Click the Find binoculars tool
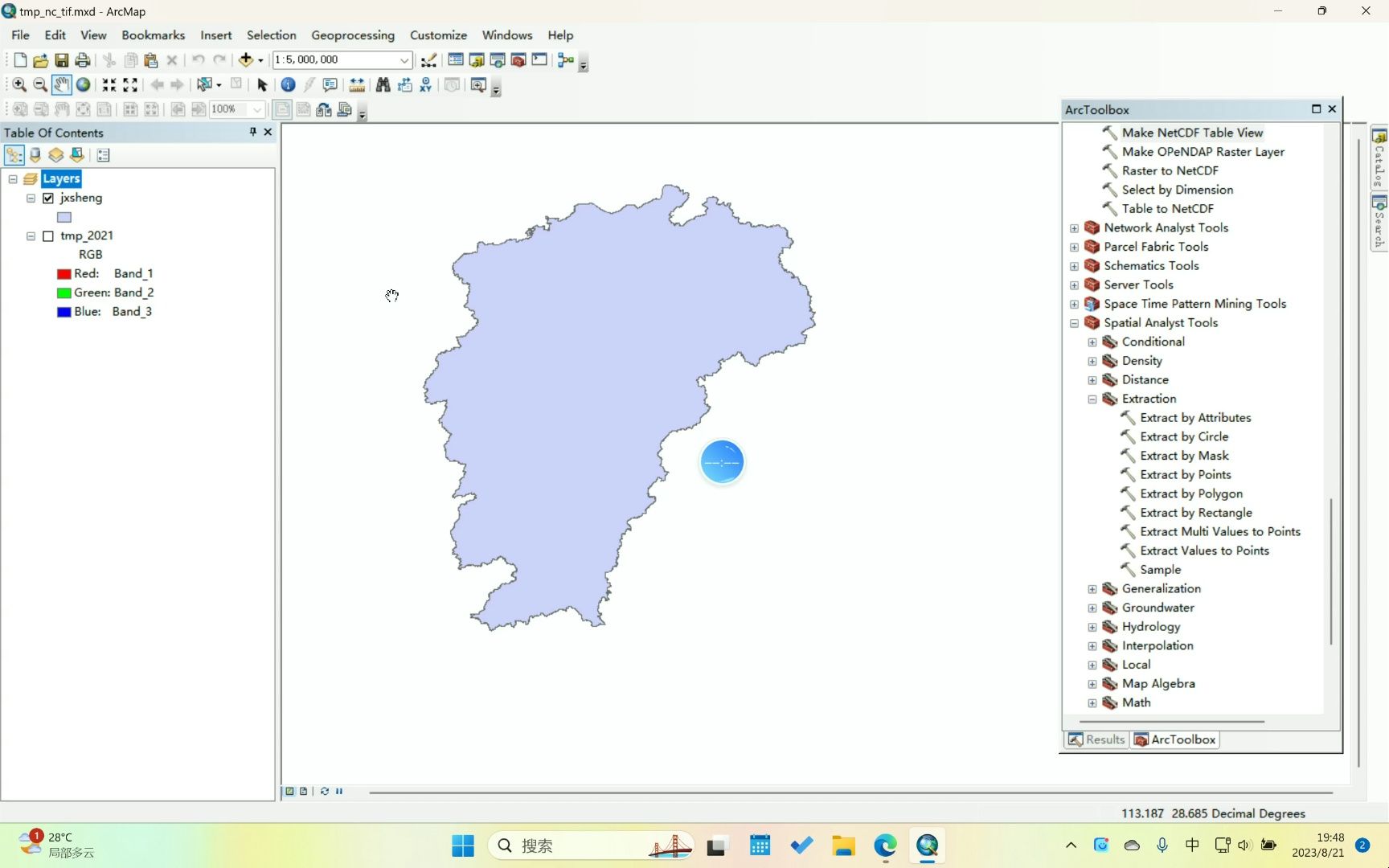 383,84
